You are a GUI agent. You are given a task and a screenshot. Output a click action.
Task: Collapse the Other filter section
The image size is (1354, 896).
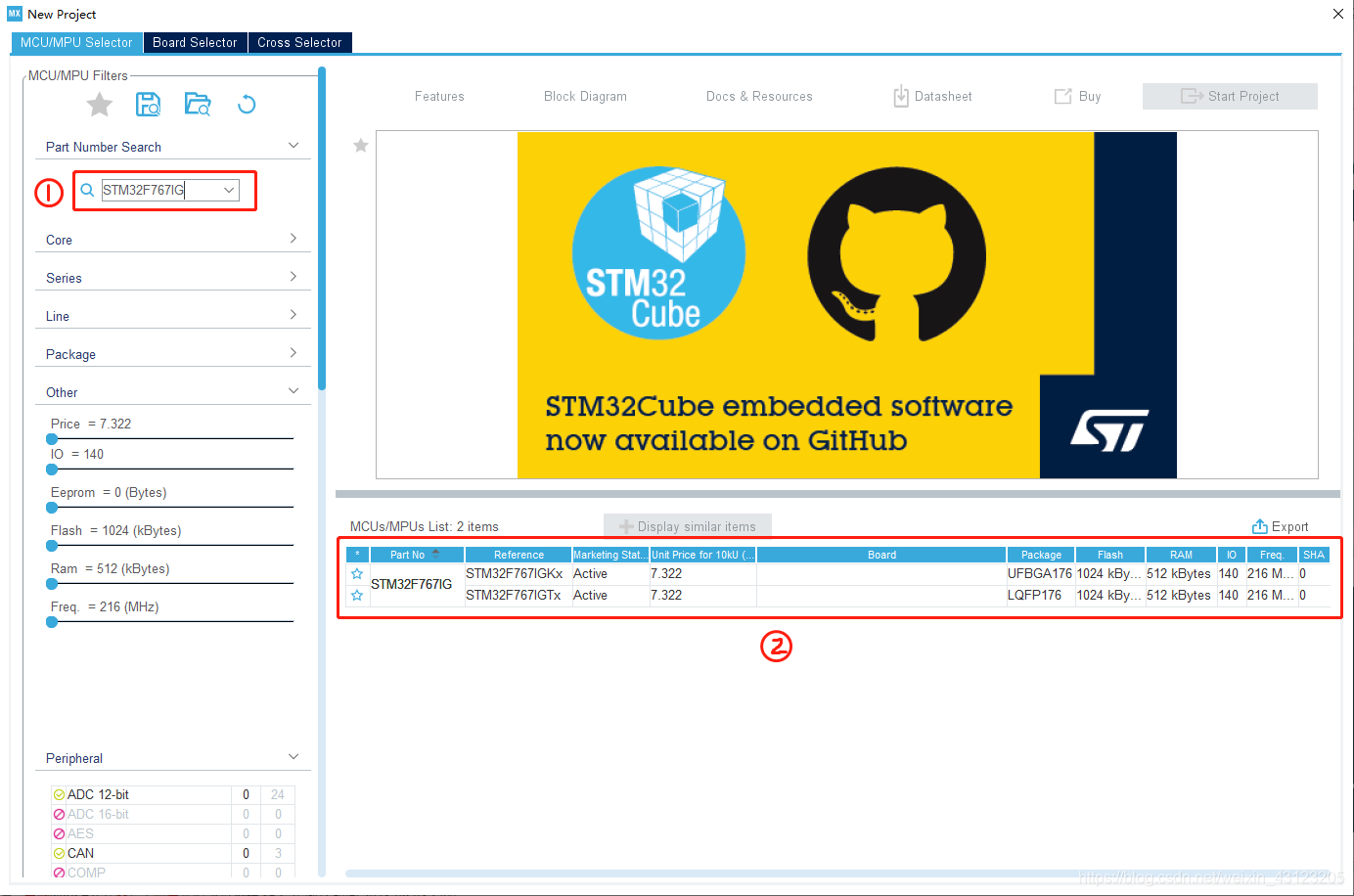point(293,391)
